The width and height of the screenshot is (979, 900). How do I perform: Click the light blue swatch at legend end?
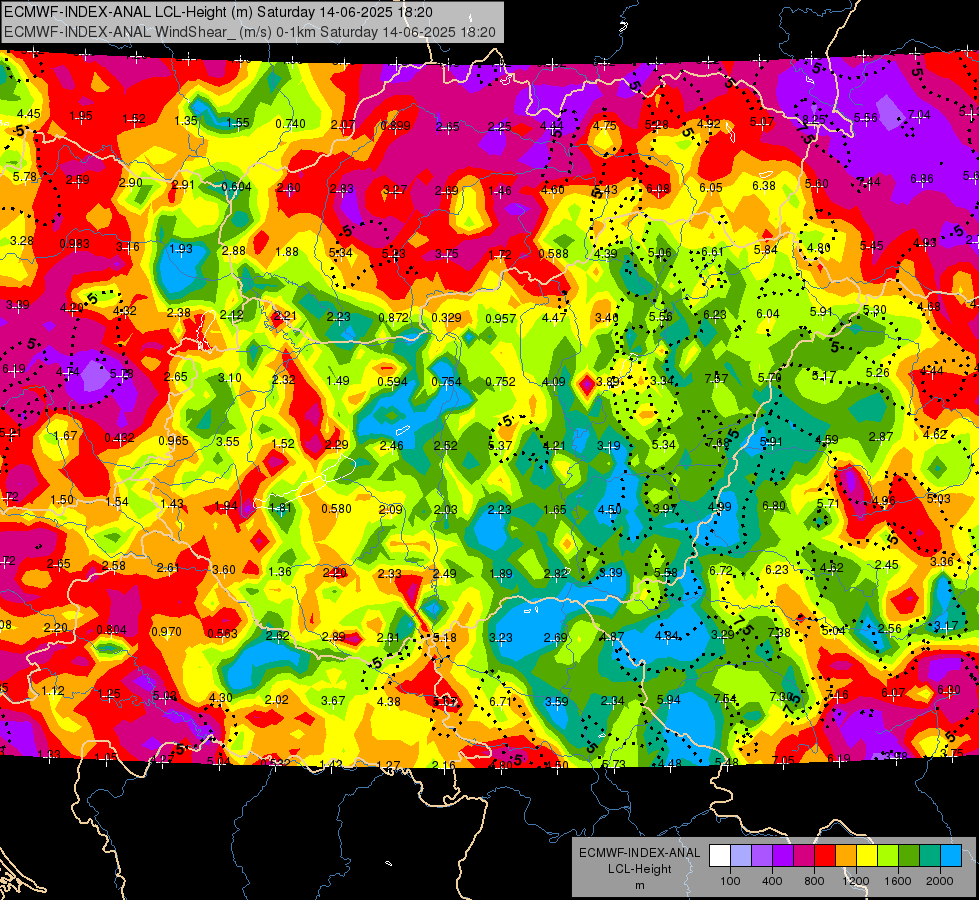tap(952, 856)
